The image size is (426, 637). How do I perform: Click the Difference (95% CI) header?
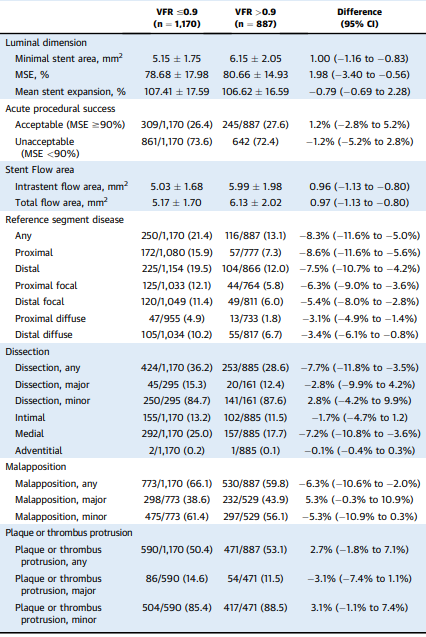(x=359, y=18)
